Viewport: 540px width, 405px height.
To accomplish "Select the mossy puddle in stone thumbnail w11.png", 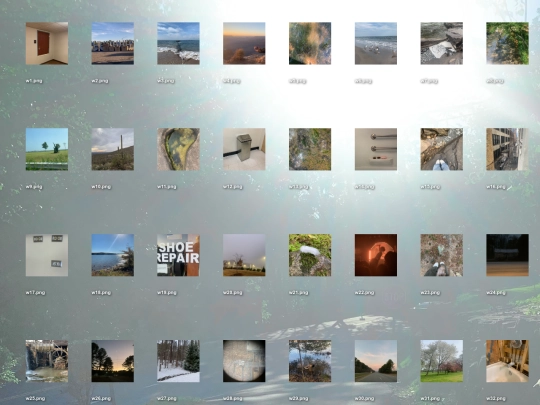I will click(178, 149).
